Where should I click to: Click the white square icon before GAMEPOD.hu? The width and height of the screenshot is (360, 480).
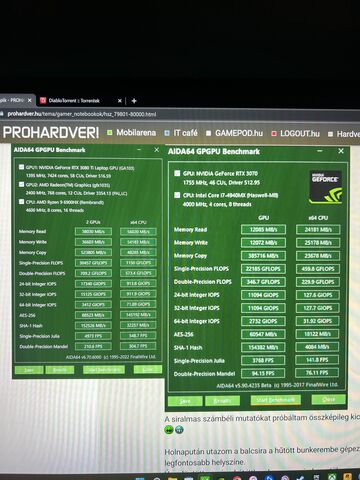(208, 133)
